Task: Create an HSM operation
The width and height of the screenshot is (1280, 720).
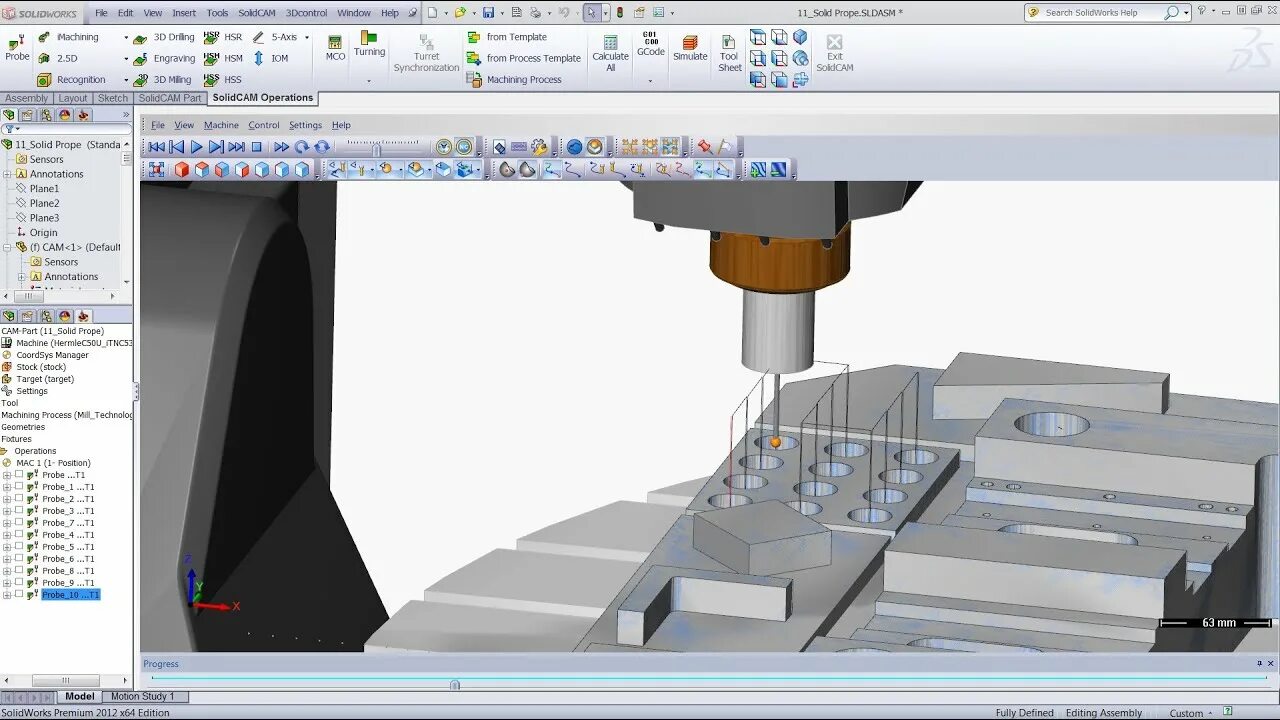Action: click(x=223, y=58)
